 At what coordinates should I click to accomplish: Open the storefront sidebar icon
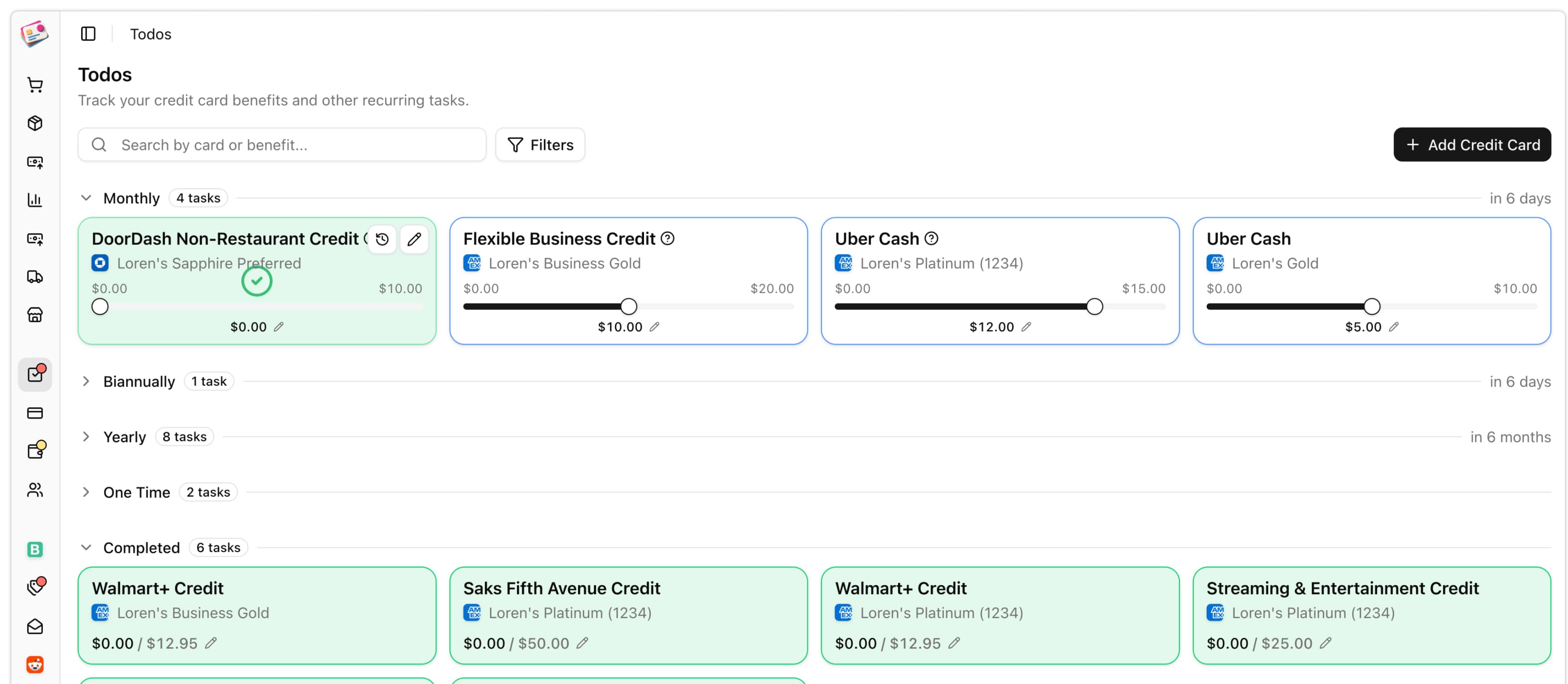35,315
